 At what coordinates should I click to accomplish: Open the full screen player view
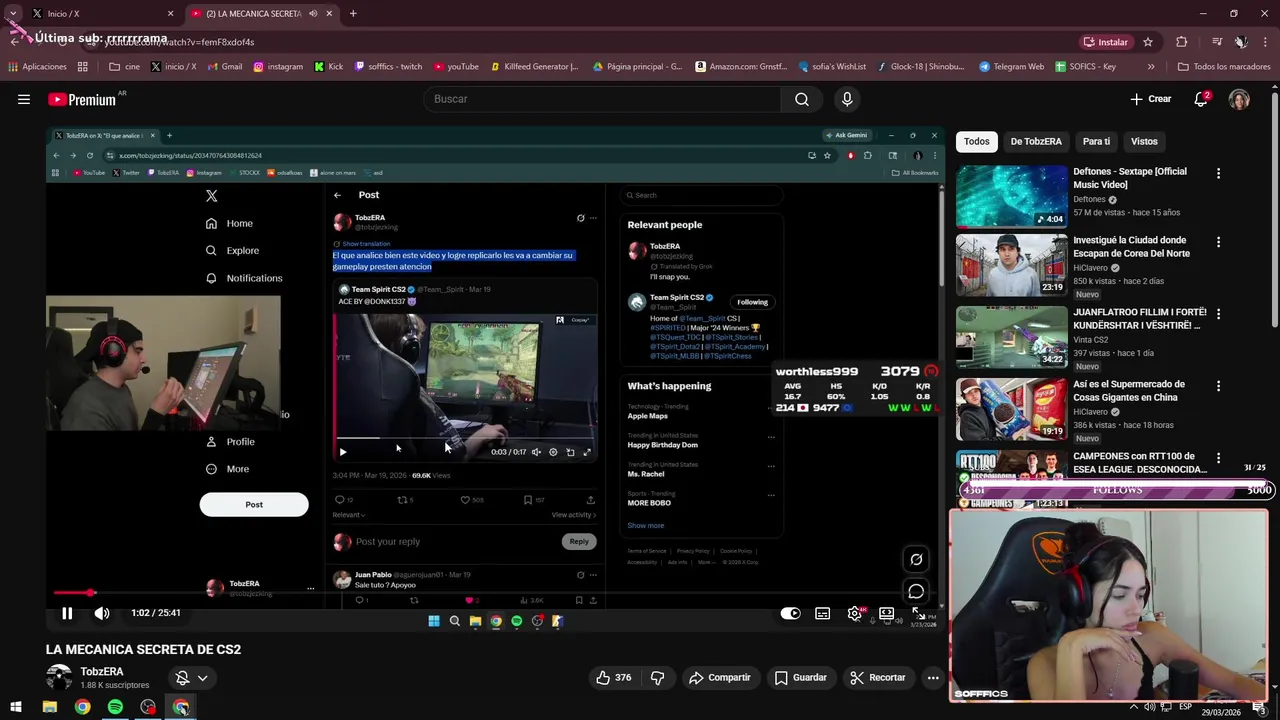918,613
